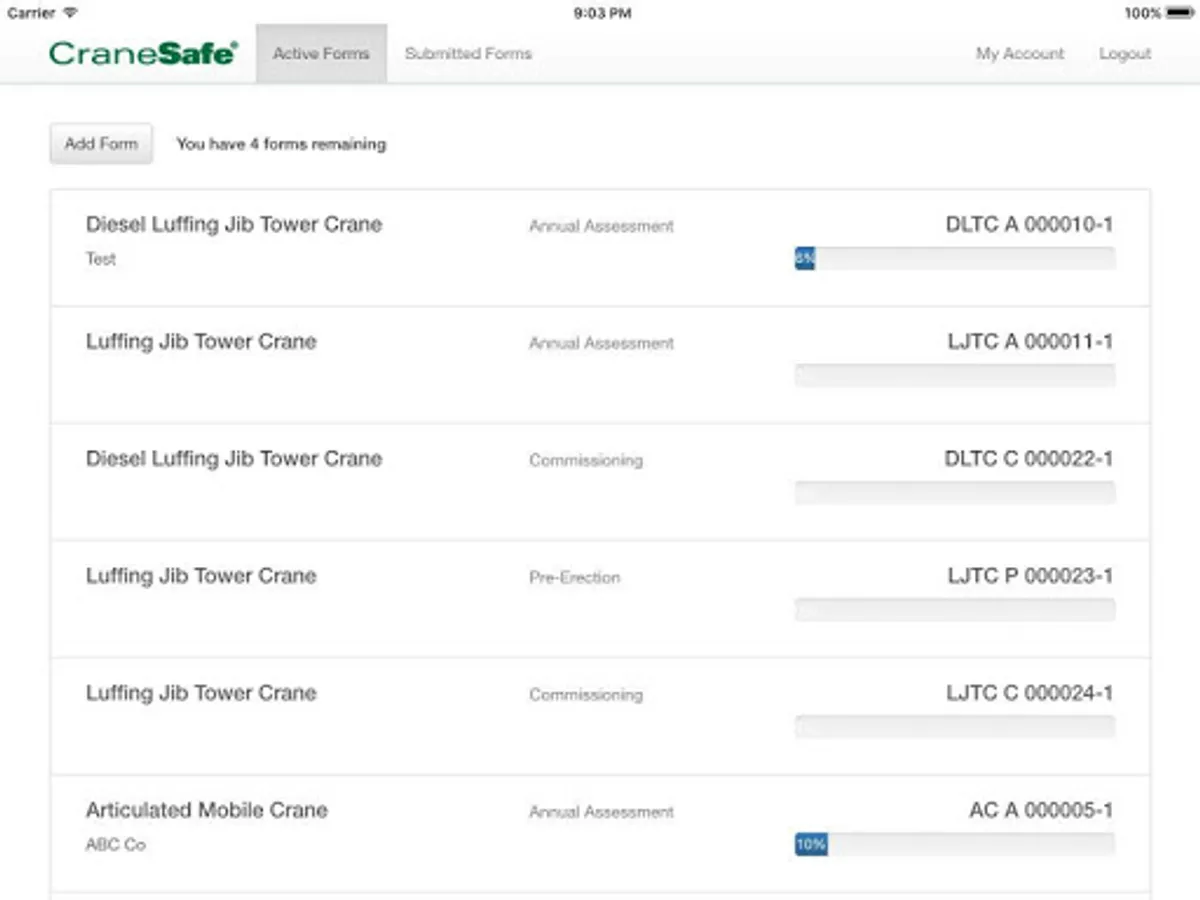Open the Luffing Jib Tower Crane LJTC A 000011-1 title

(x=201, y=342)
